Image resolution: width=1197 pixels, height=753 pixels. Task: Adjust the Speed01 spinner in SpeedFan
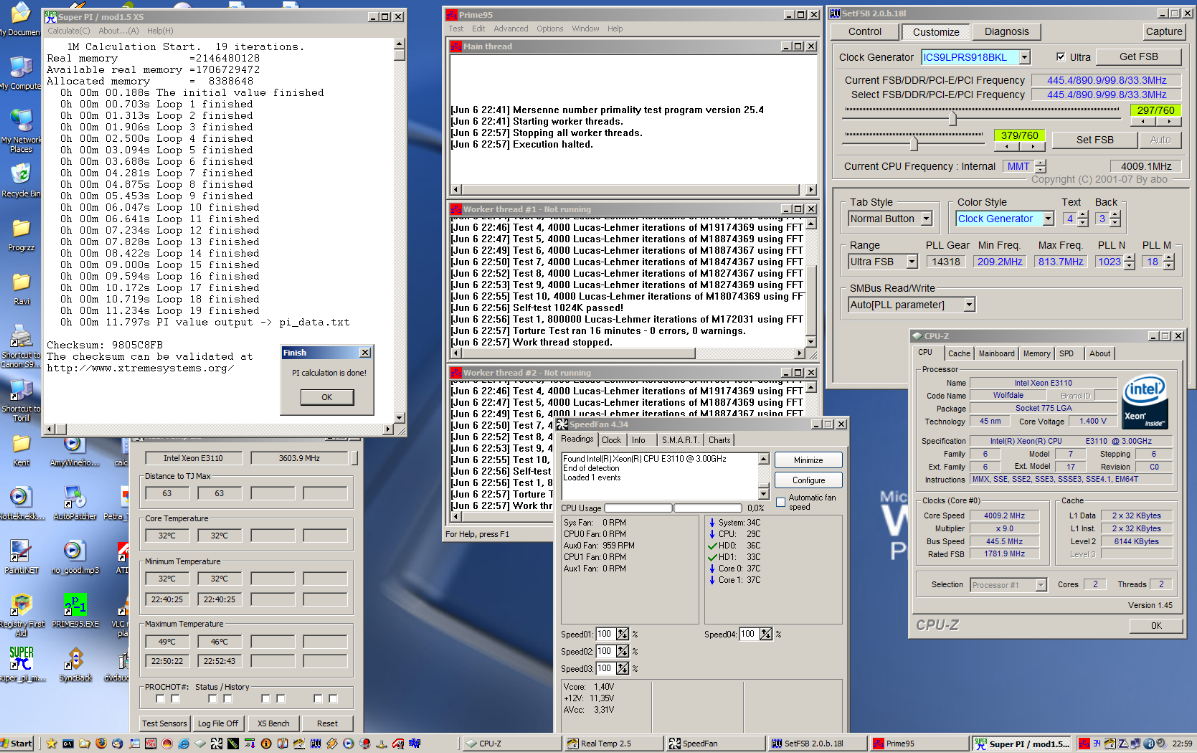coord(623,634)
